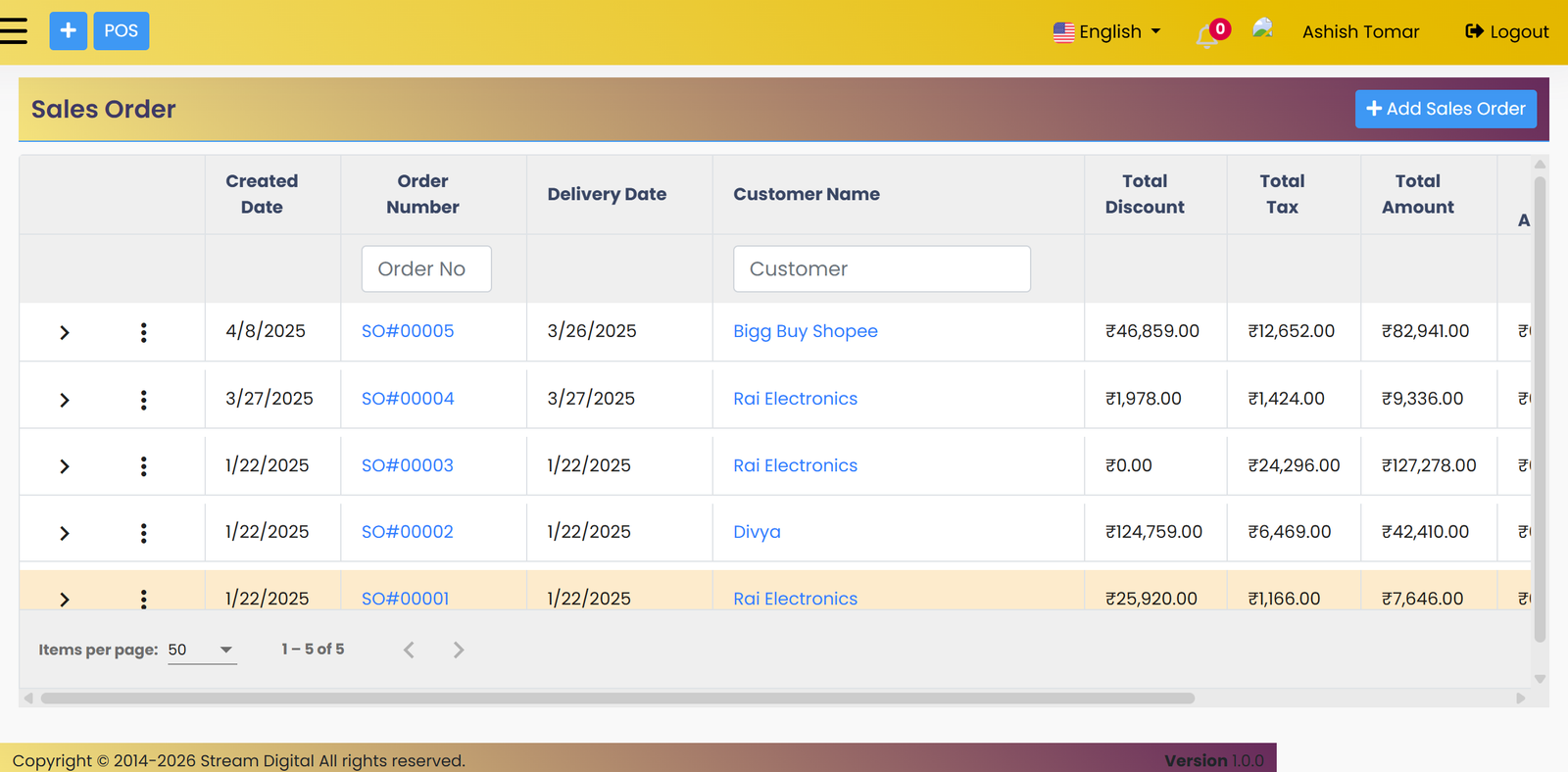The width and height of the screenshot is (1568, 772).
Task: Open the three-dot menu for SO#00002
Action: click(143, 533)
